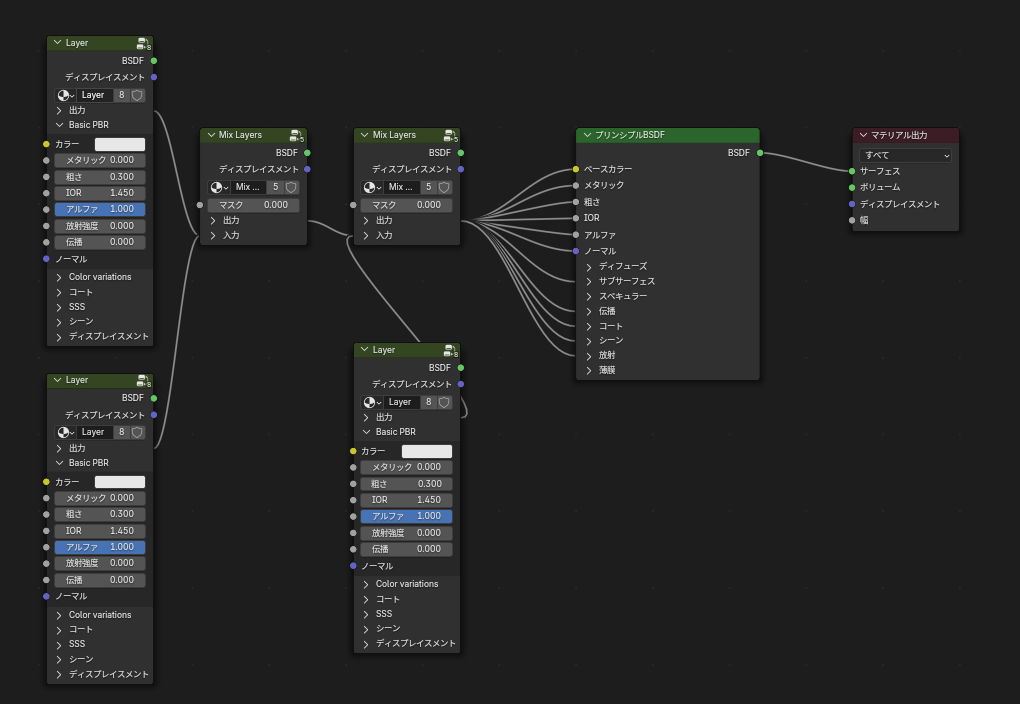Browse node trees dropdown on bottom-left Layer node
Screen dimensions: 1020x704
(x=66, y=432)
